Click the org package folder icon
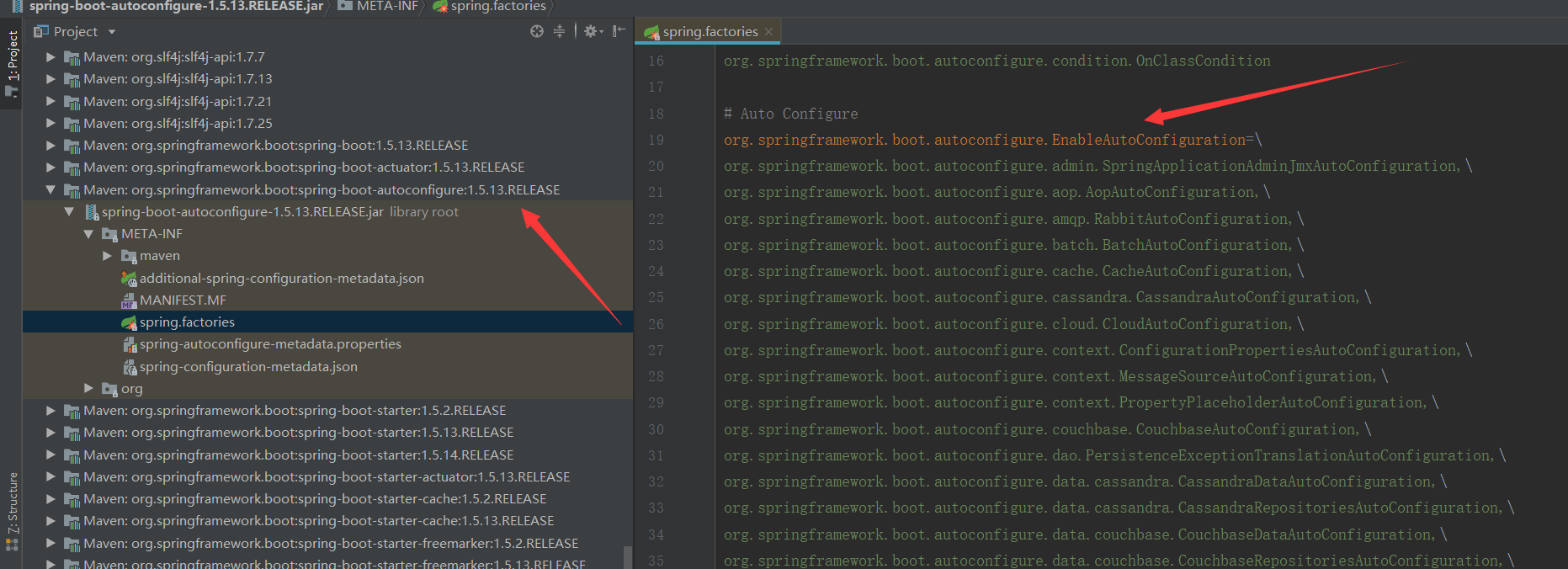The image size is (1568, 569). tap(109, 389)
